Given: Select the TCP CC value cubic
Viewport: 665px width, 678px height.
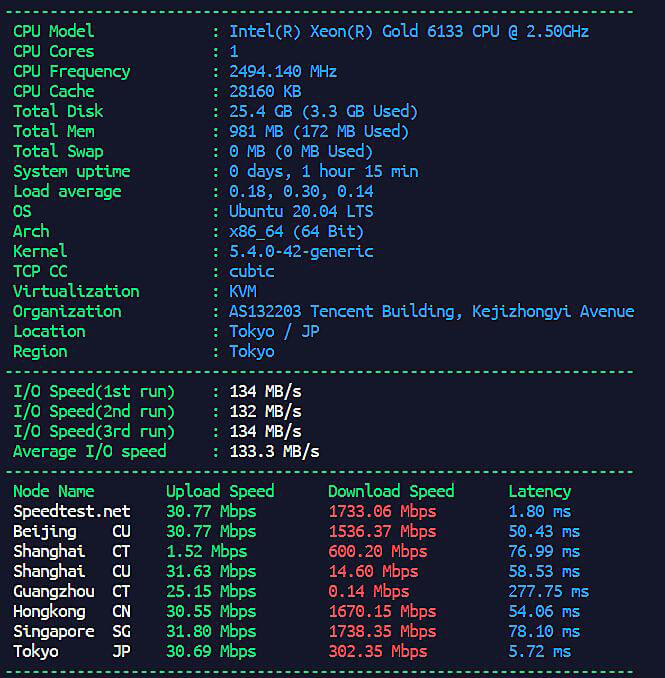Looking at the screenshot, I should [x=251, y=272].
